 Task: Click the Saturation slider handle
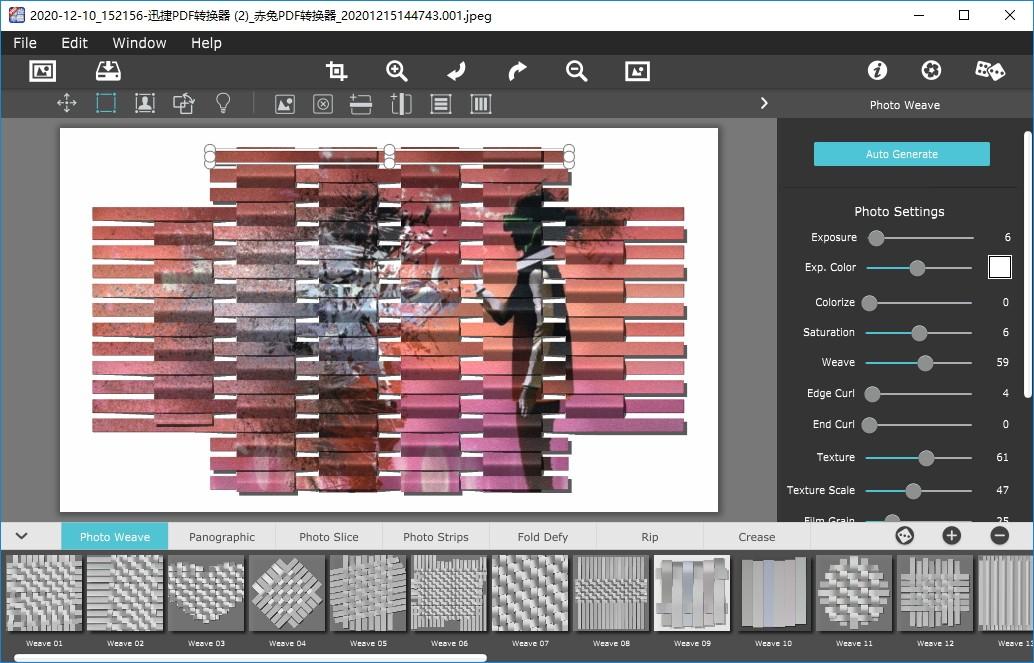click(x=919, y=333)
